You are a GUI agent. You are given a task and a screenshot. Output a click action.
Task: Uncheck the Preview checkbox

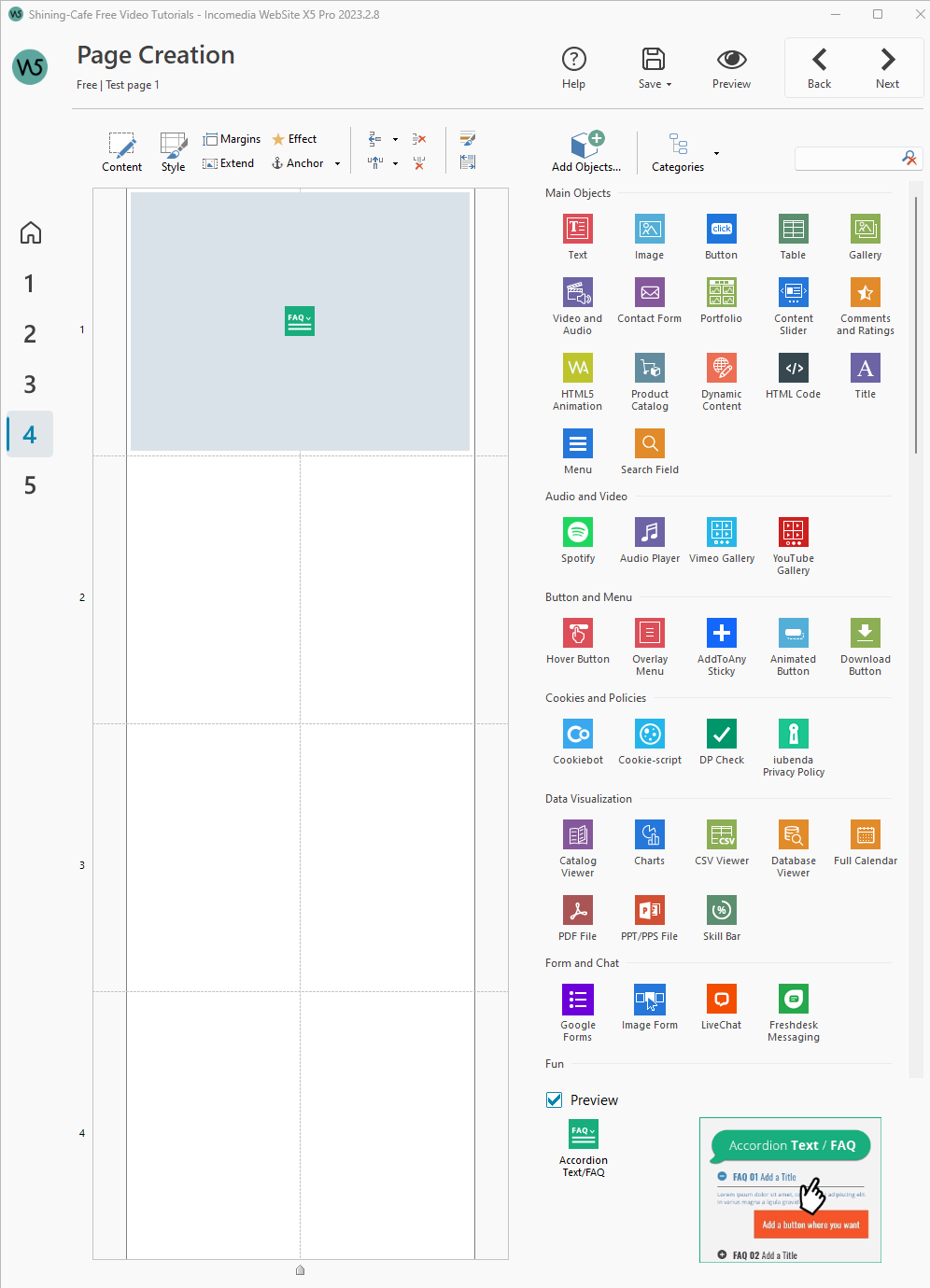(554, 1099)
